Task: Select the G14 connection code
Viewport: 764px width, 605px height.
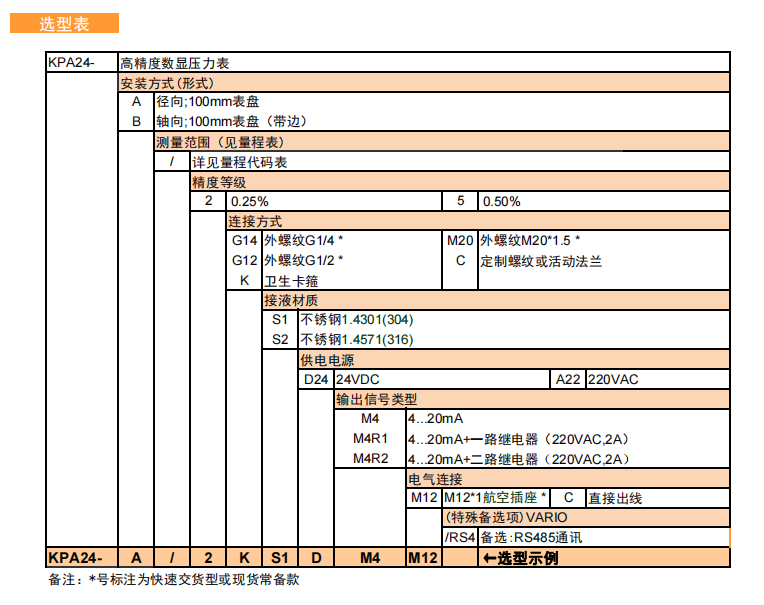Action: pyautogui.click(x=244, y=241)
